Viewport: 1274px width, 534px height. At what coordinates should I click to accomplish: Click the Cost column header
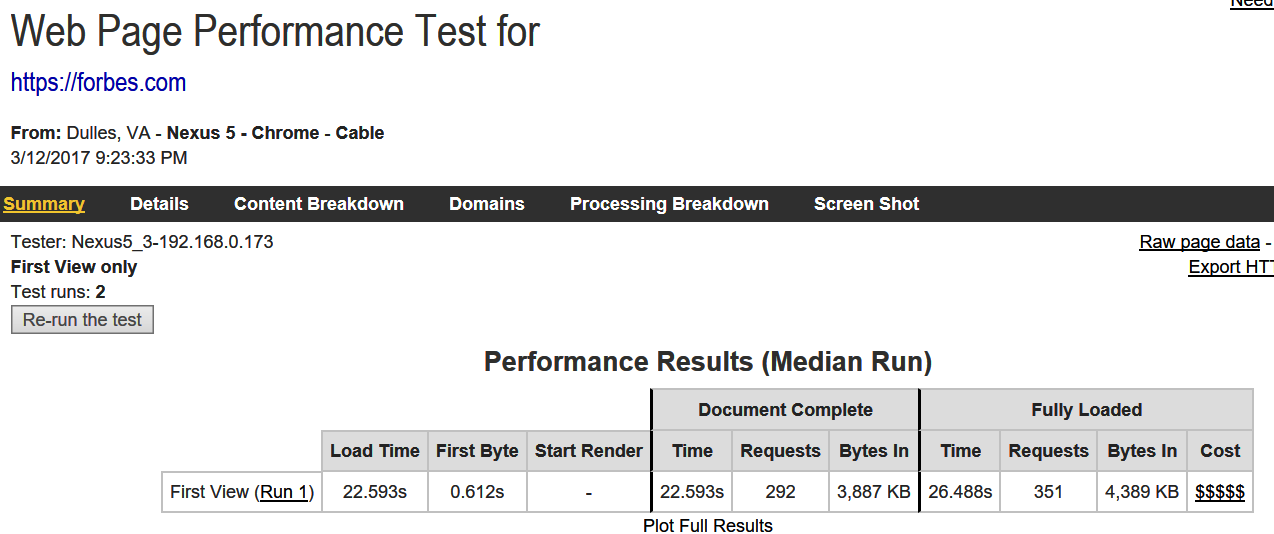tap(1220, 451)
